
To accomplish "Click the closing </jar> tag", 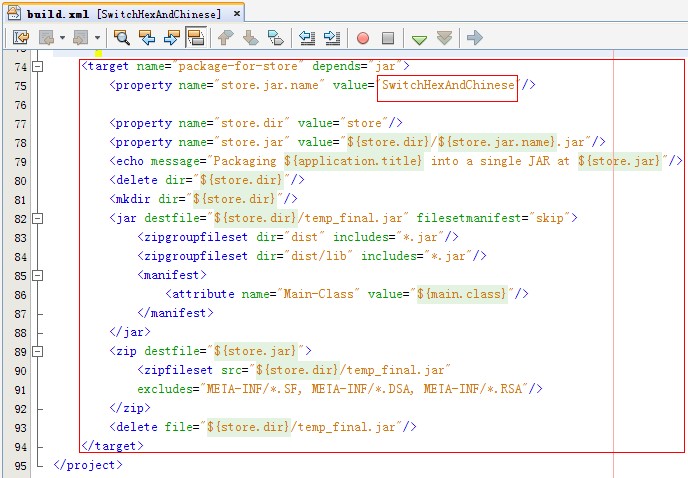I will [x=130, y=332].
